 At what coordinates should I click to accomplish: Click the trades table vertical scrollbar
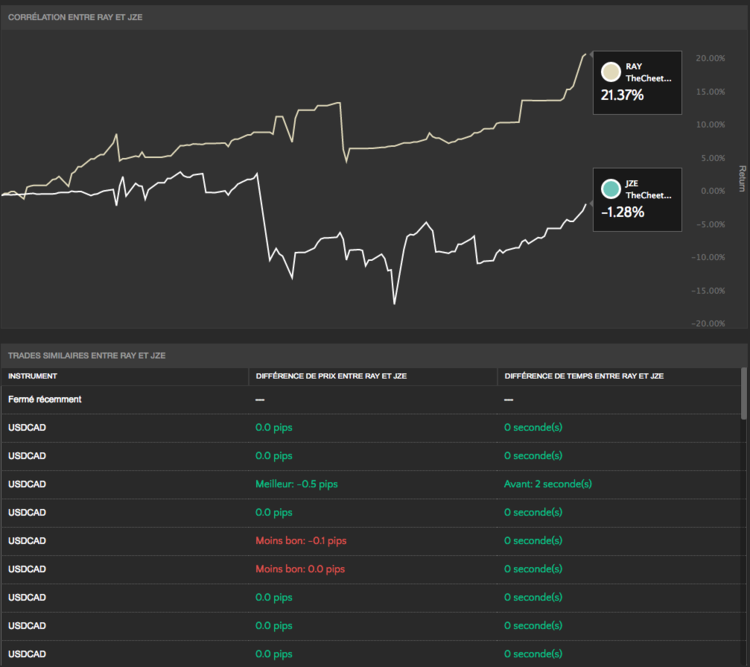pyautogui.click(x=743, y=393)
